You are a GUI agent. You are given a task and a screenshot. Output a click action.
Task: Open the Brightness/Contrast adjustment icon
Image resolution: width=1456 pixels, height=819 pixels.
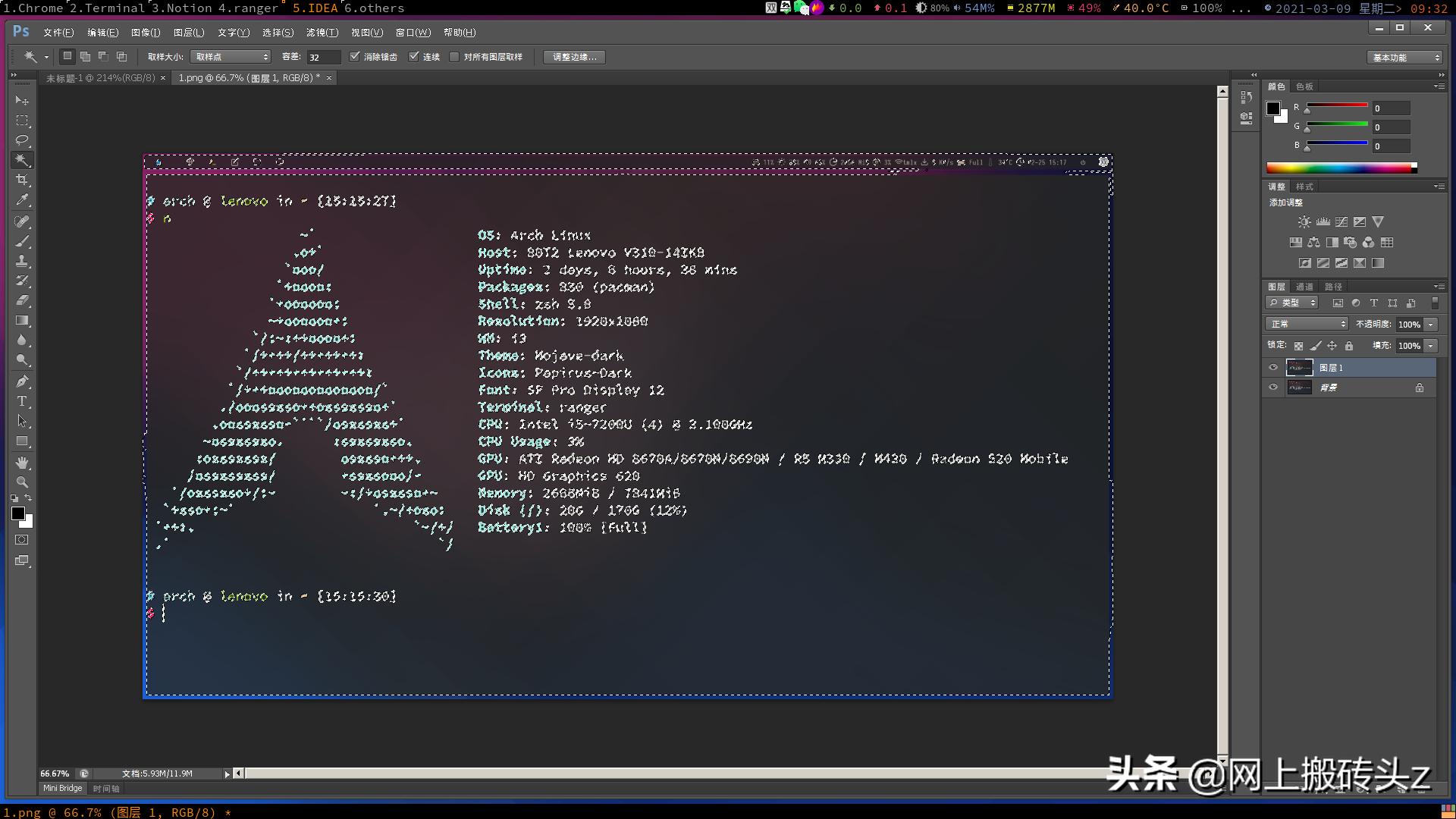1304,221
